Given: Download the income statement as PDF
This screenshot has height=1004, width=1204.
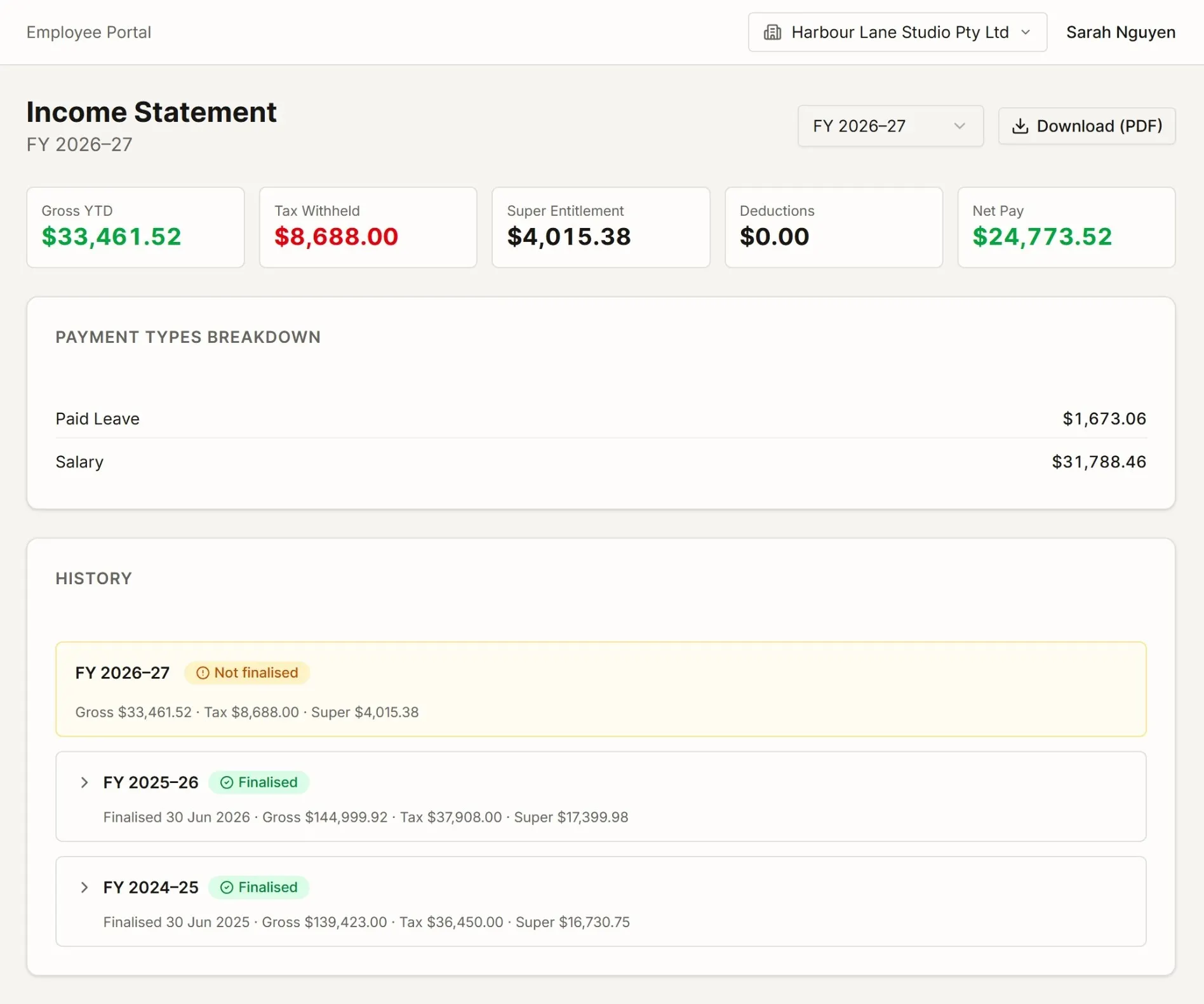Looking at the screenshot, I should pyautogui.click(x=1087, y=126).
